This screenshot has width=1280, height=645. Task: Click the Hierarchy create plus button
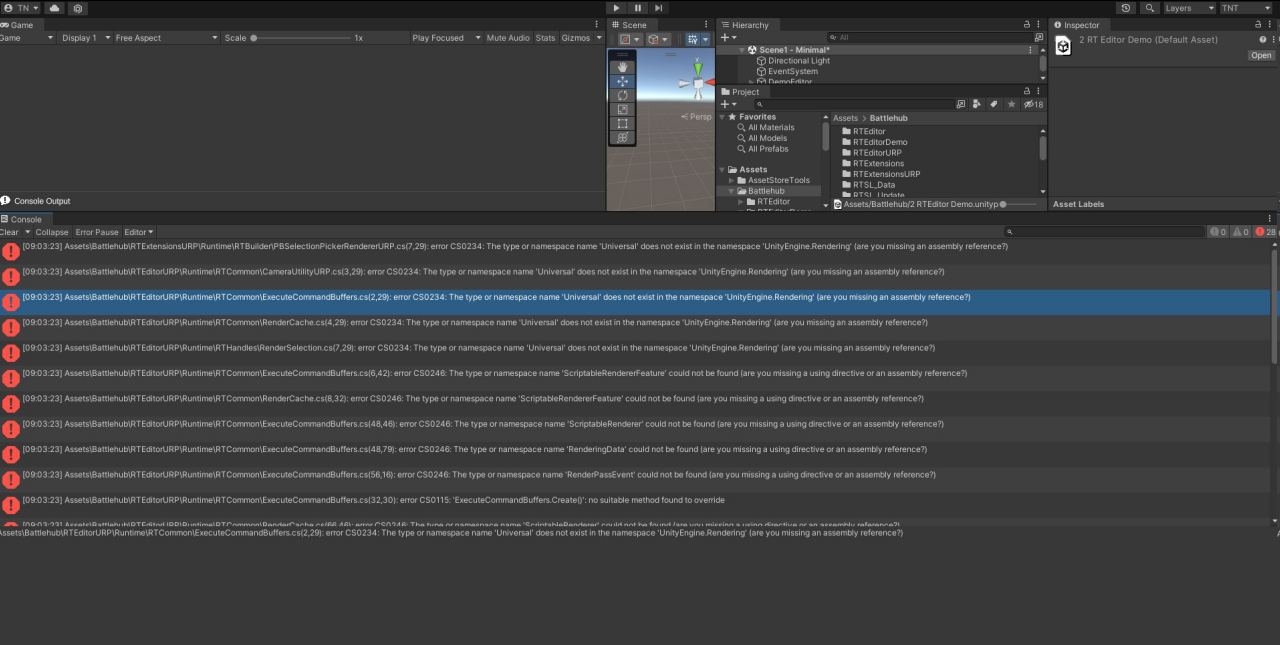pos(726,37)
